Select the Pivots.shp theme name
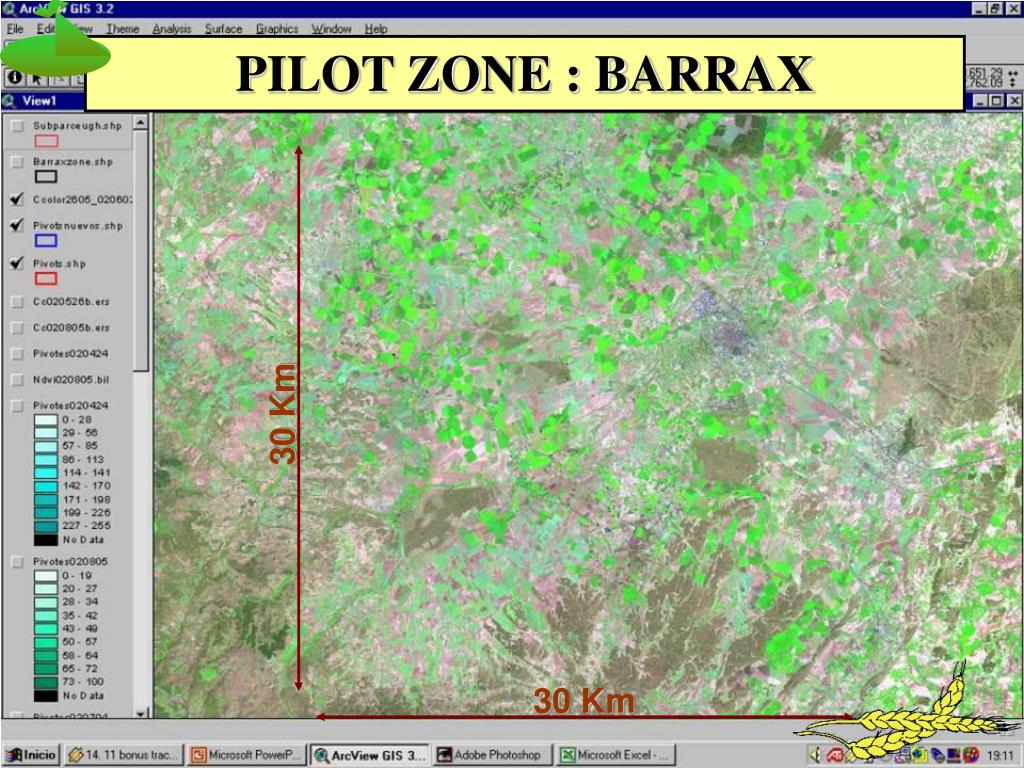Screen dimensions: 1024x768 click(59, 263)
